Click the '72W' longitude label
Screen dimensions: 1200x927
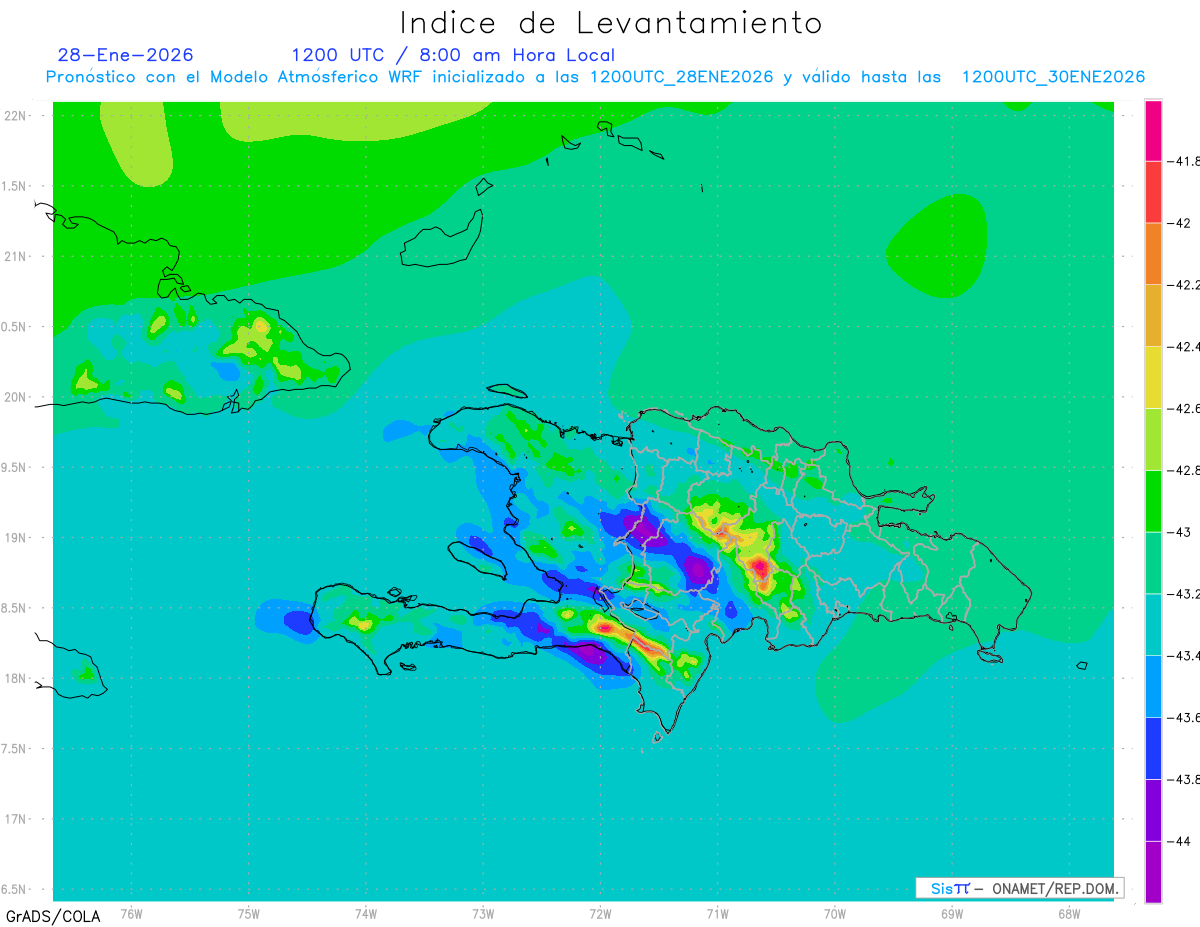[600, 914]
